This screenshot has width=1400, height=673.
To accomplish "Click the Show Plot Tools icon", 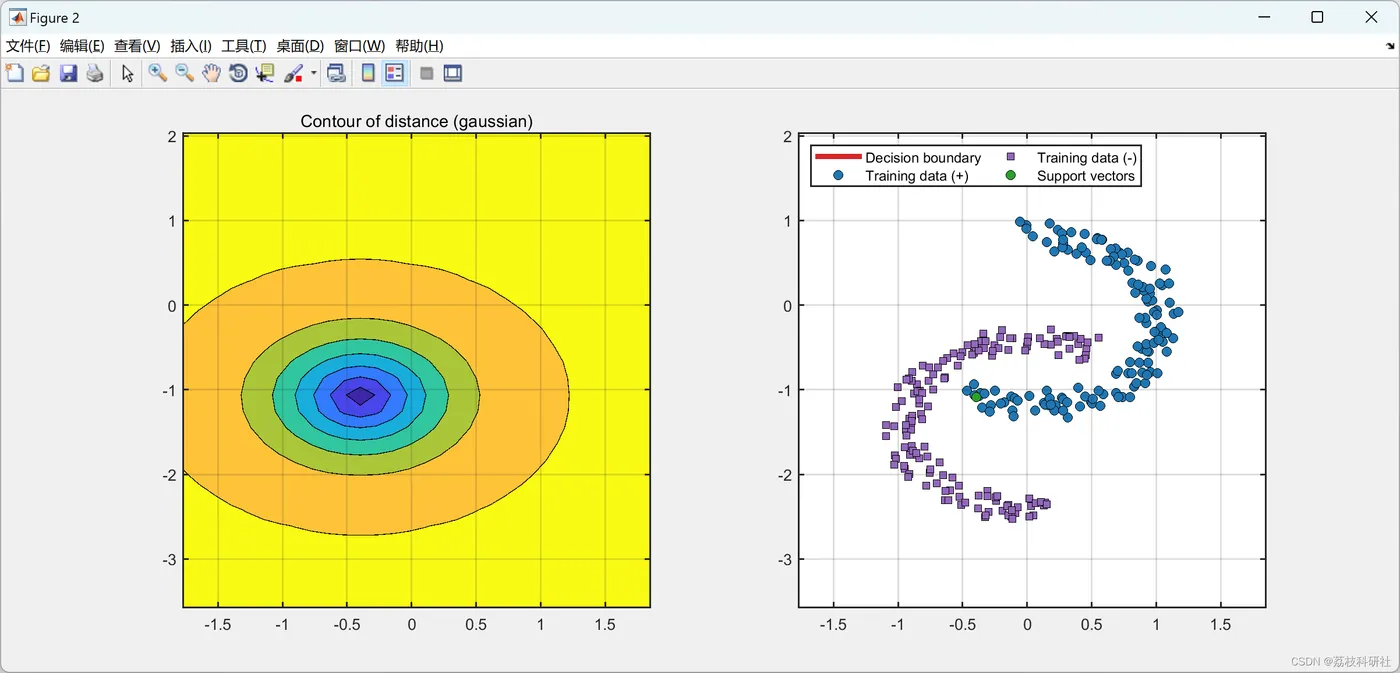I will (453, 73).
